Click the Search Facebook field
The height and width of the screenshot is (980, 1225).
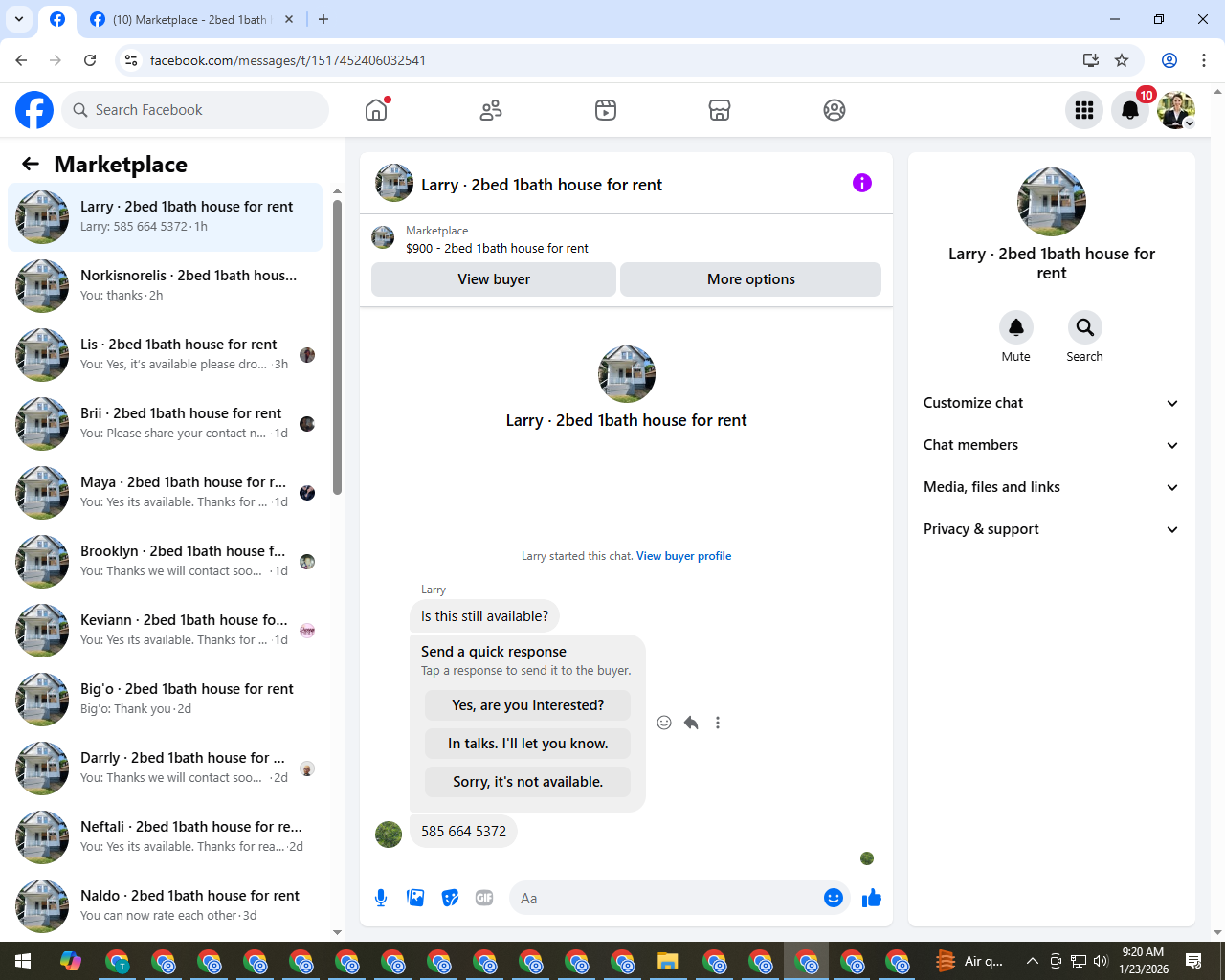point(196,110)
